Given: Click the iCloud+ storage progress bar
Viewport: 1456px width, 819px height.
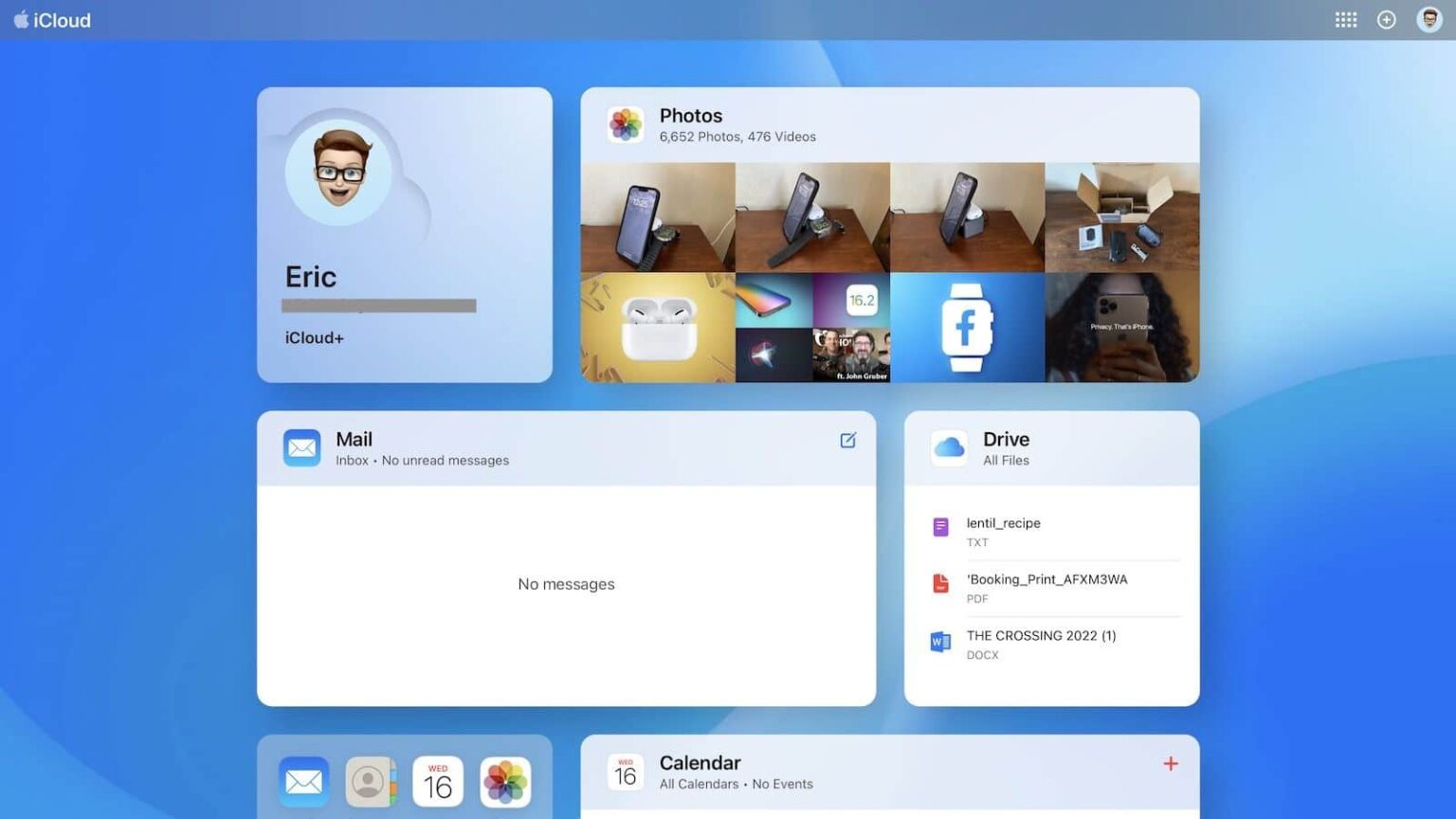Looking at the screenshot, I should [x=378, y=306].
